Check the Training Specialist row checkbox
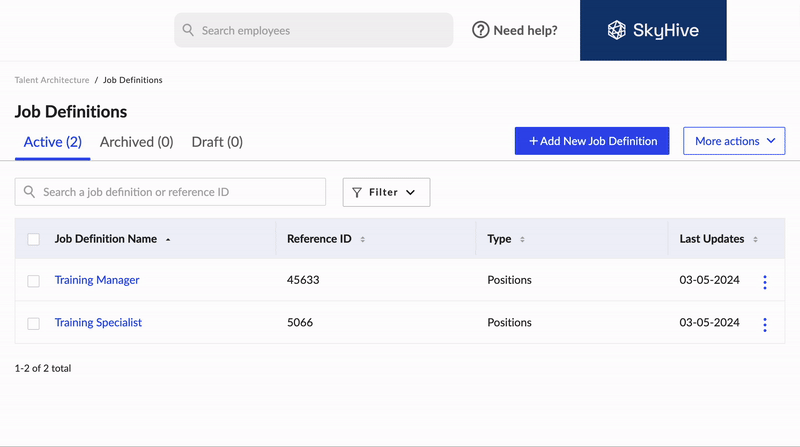The width and height of the screenshot is (800, 447). (x=34, y=324)
